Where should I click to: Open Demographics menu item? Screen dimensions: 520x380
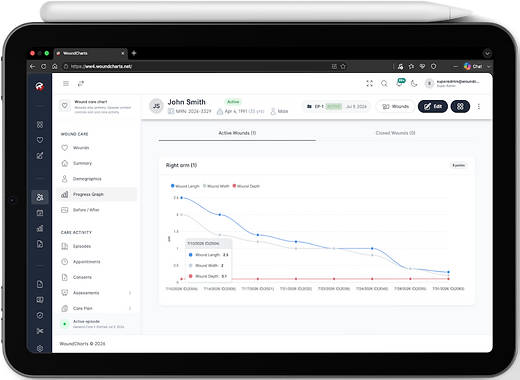click(x=97, y=179)
